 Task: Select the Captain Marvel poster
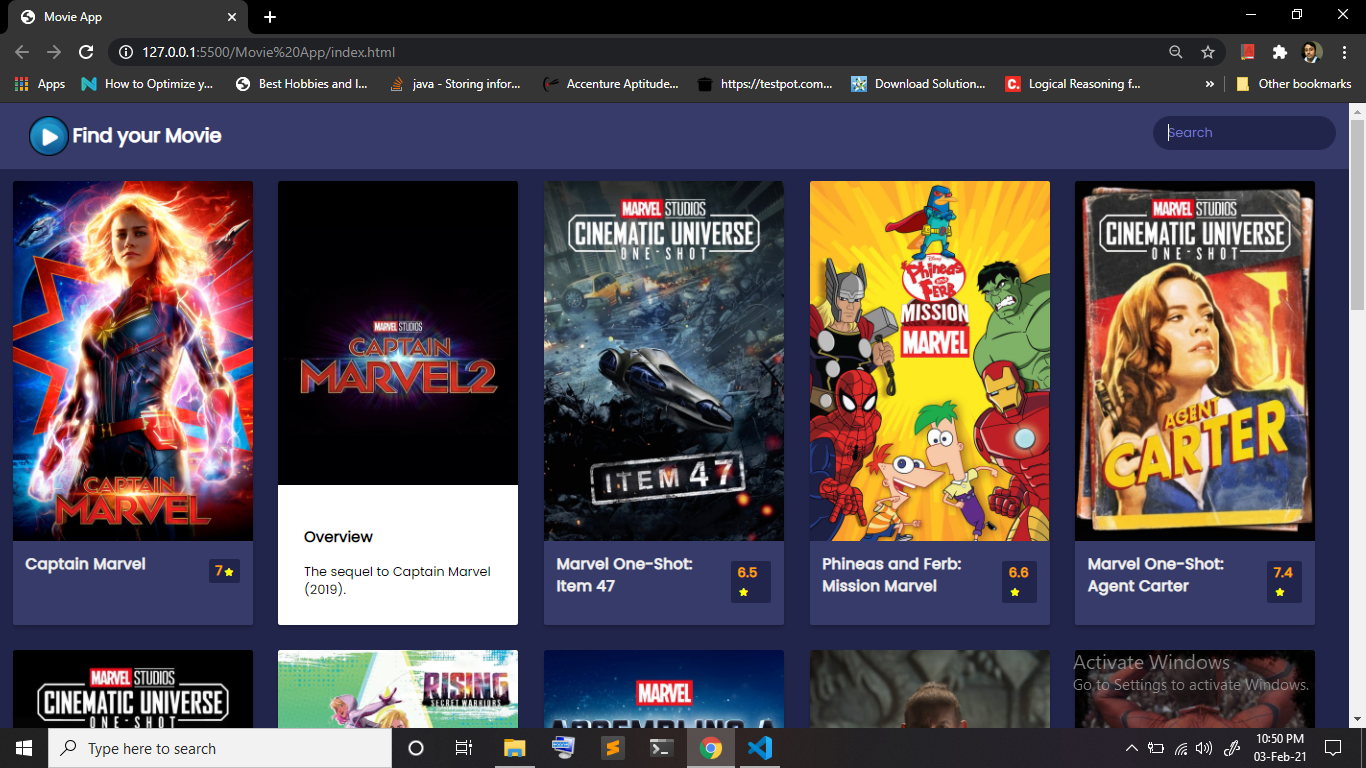click(132, 360)
